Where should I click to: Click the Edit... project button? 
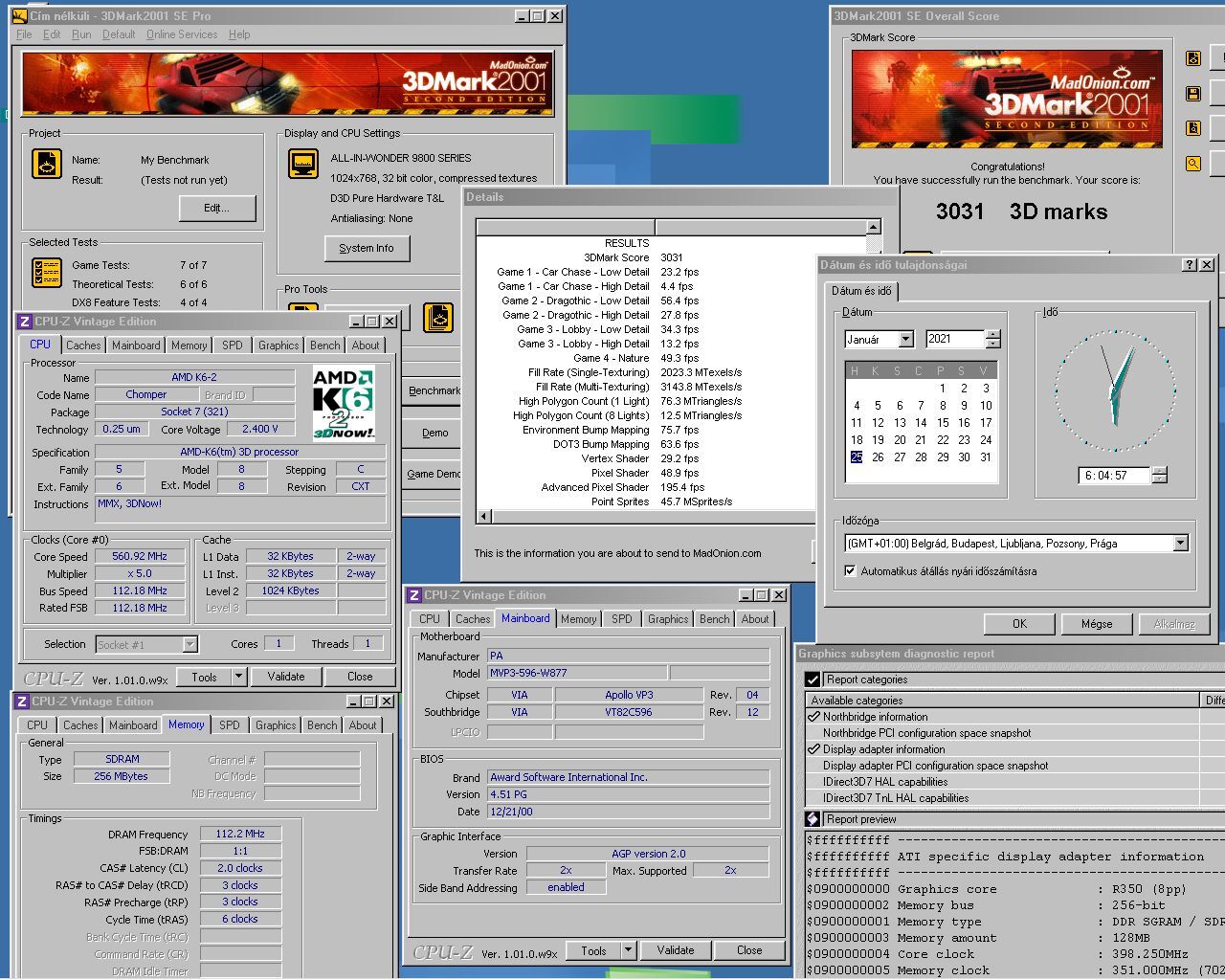tap(216, 209)
